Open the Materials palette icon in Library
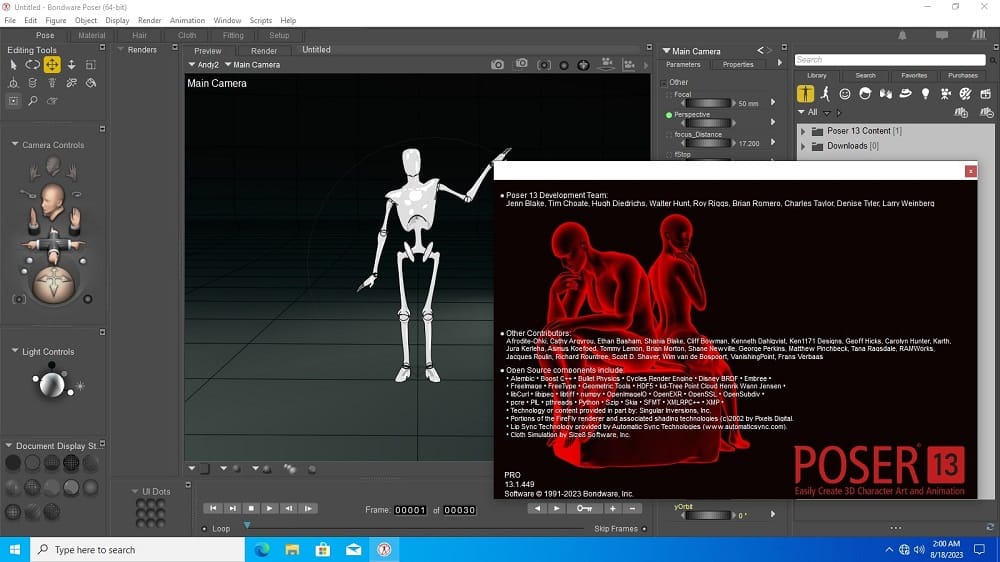Screen dimensions: 1000x562 965,93
